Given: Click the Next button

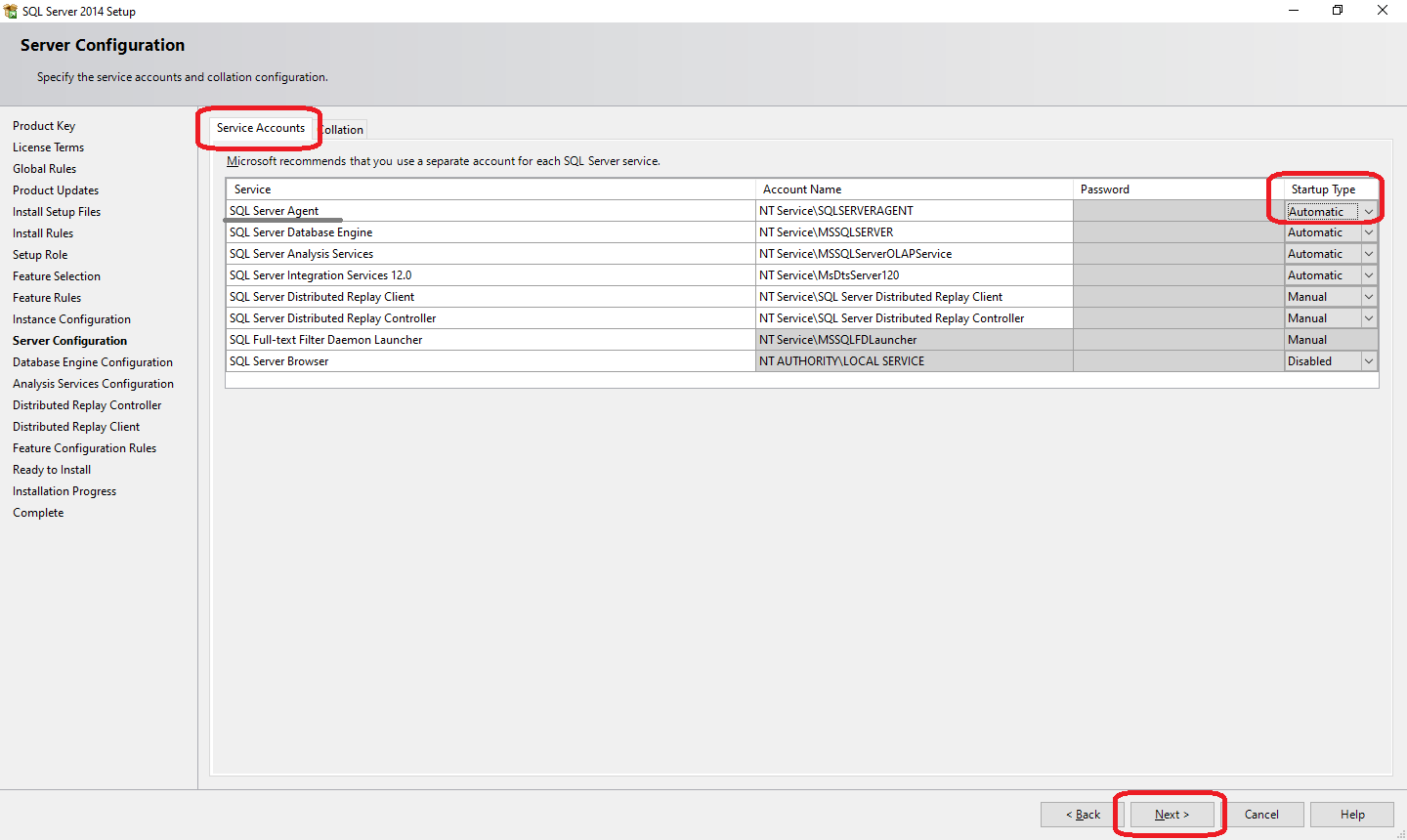Looking at the screenshot, I should tap(1172, 815).
